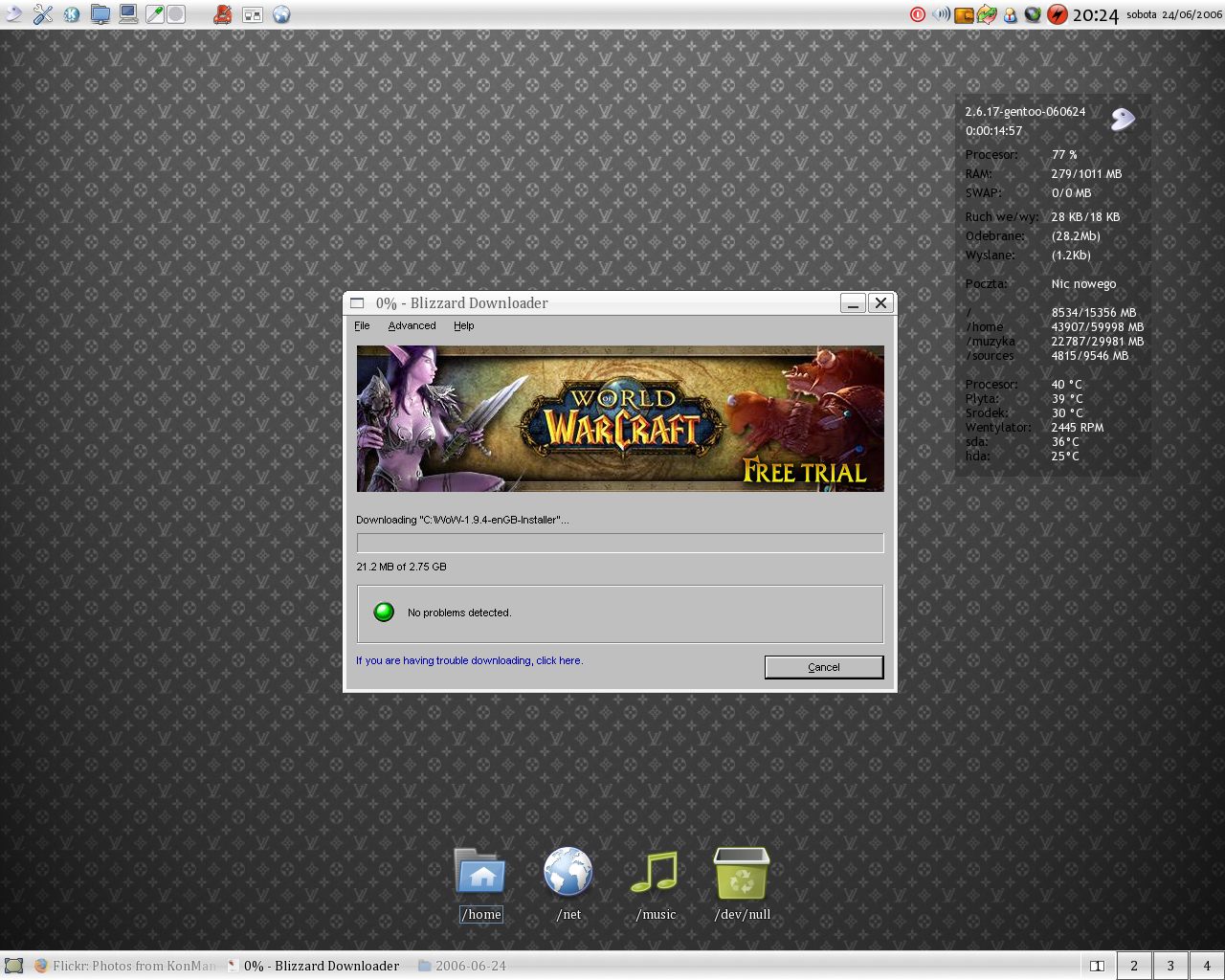The height and width of the screenshot is (980, 1225).
Task: Click the World of Warcraft Free Trial banner
Action: (x=620, y=419)
